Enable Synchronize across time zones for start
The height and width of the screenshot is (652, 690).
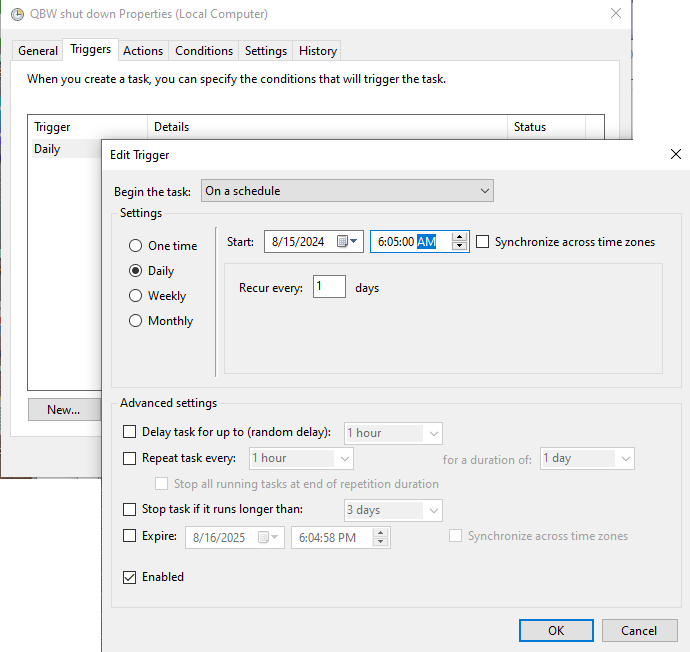tap(484, 242)
